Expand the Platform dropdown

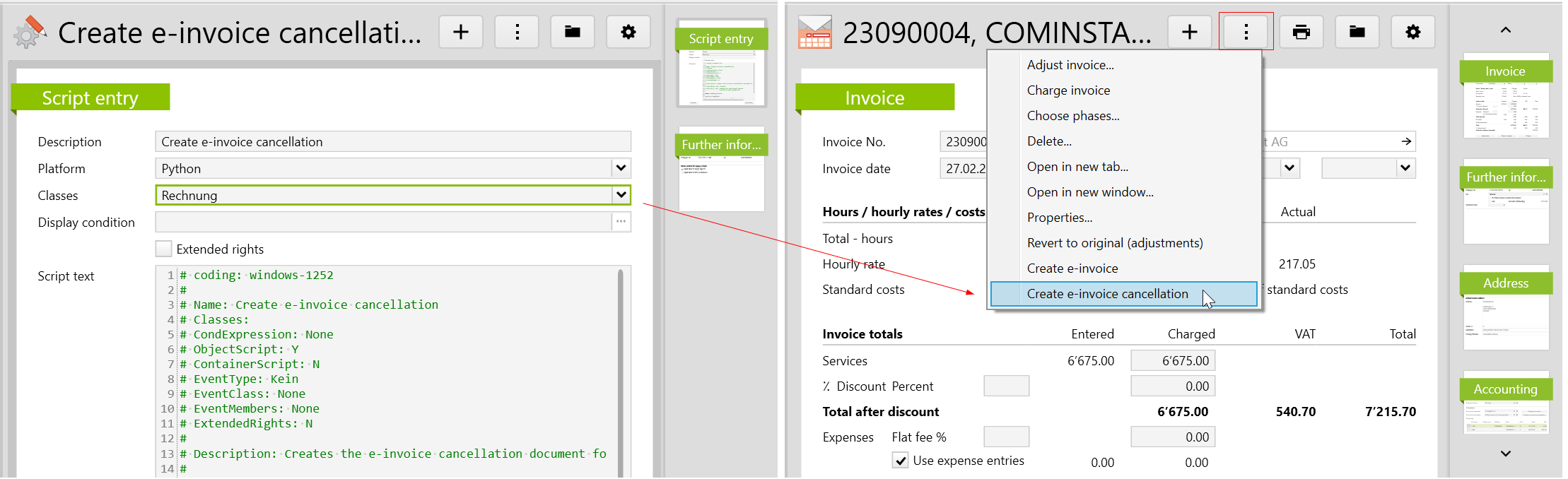[621, 168]
